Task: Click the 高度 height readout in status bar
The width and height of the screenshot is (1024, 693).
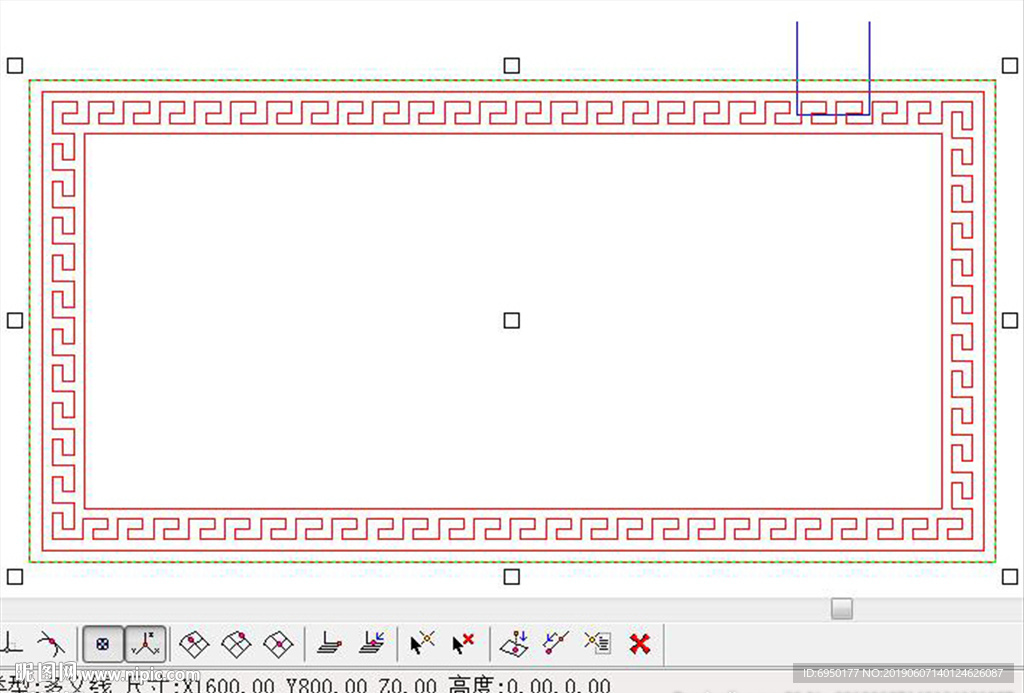Action: click(530, 685)
